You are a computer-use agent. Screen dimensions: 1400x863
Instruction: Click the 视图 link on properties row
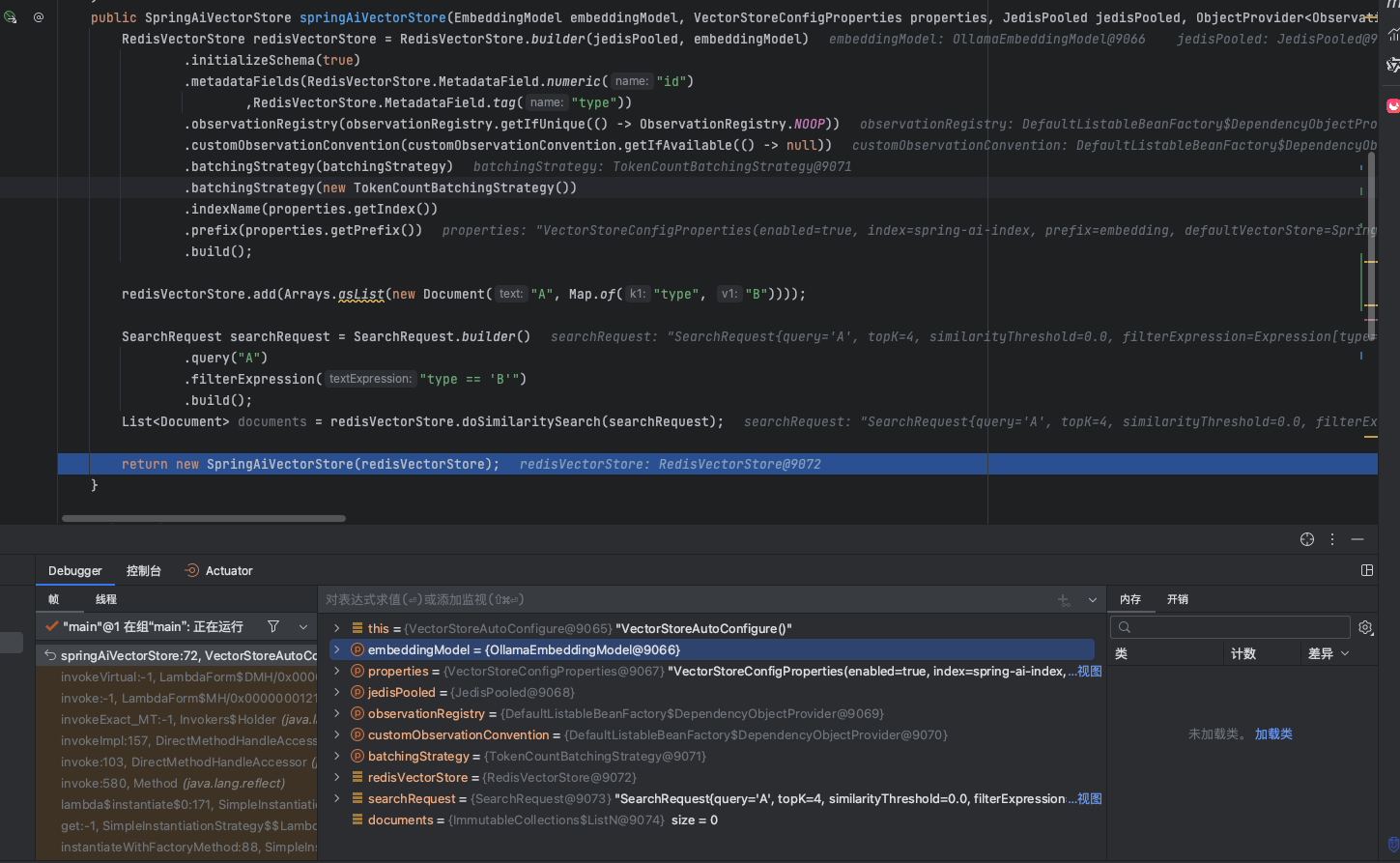coord(1090,671)
